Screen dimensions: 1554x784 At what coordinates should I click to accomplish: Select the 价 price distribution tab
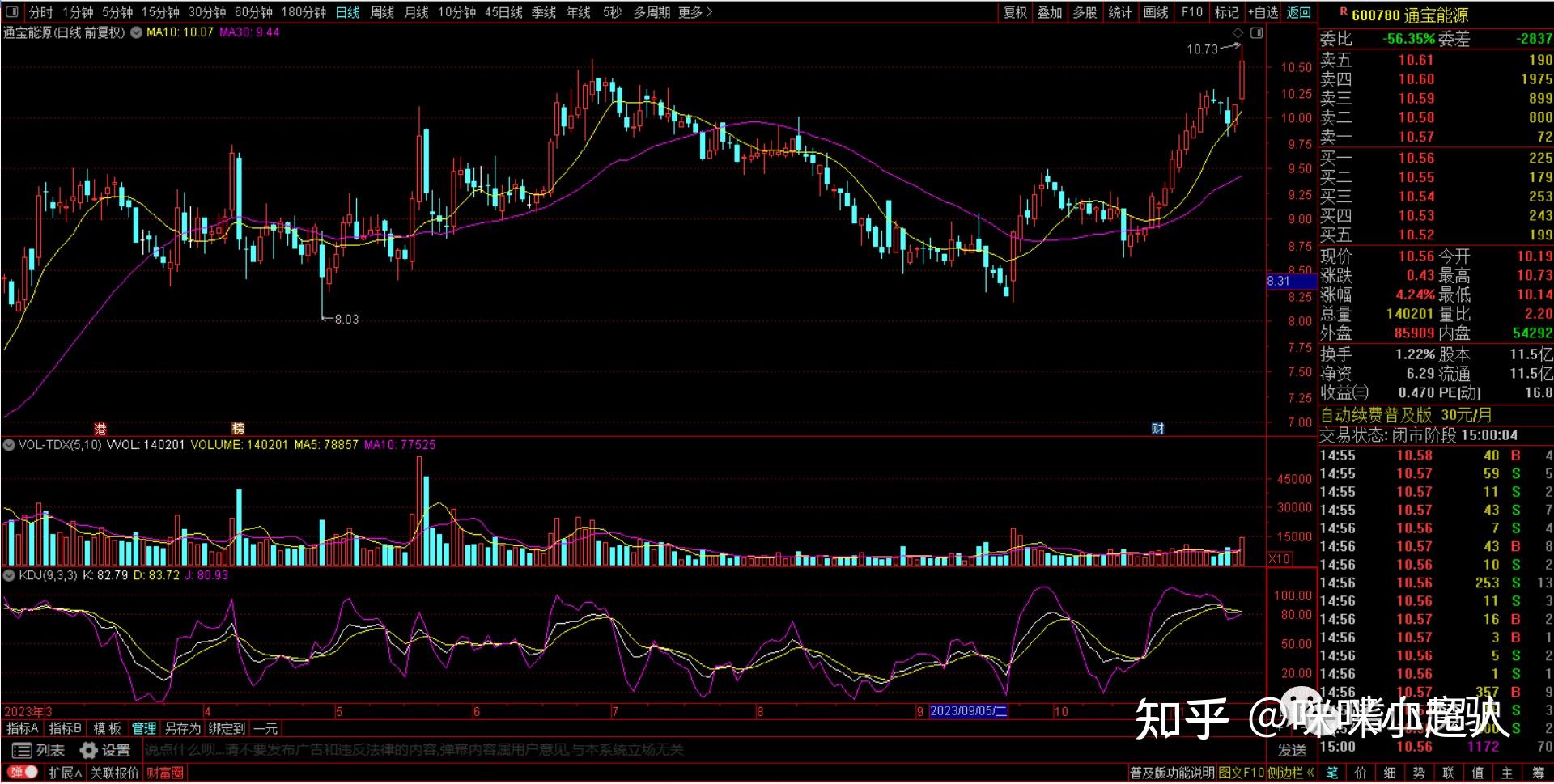click(x=1361, y=773)
